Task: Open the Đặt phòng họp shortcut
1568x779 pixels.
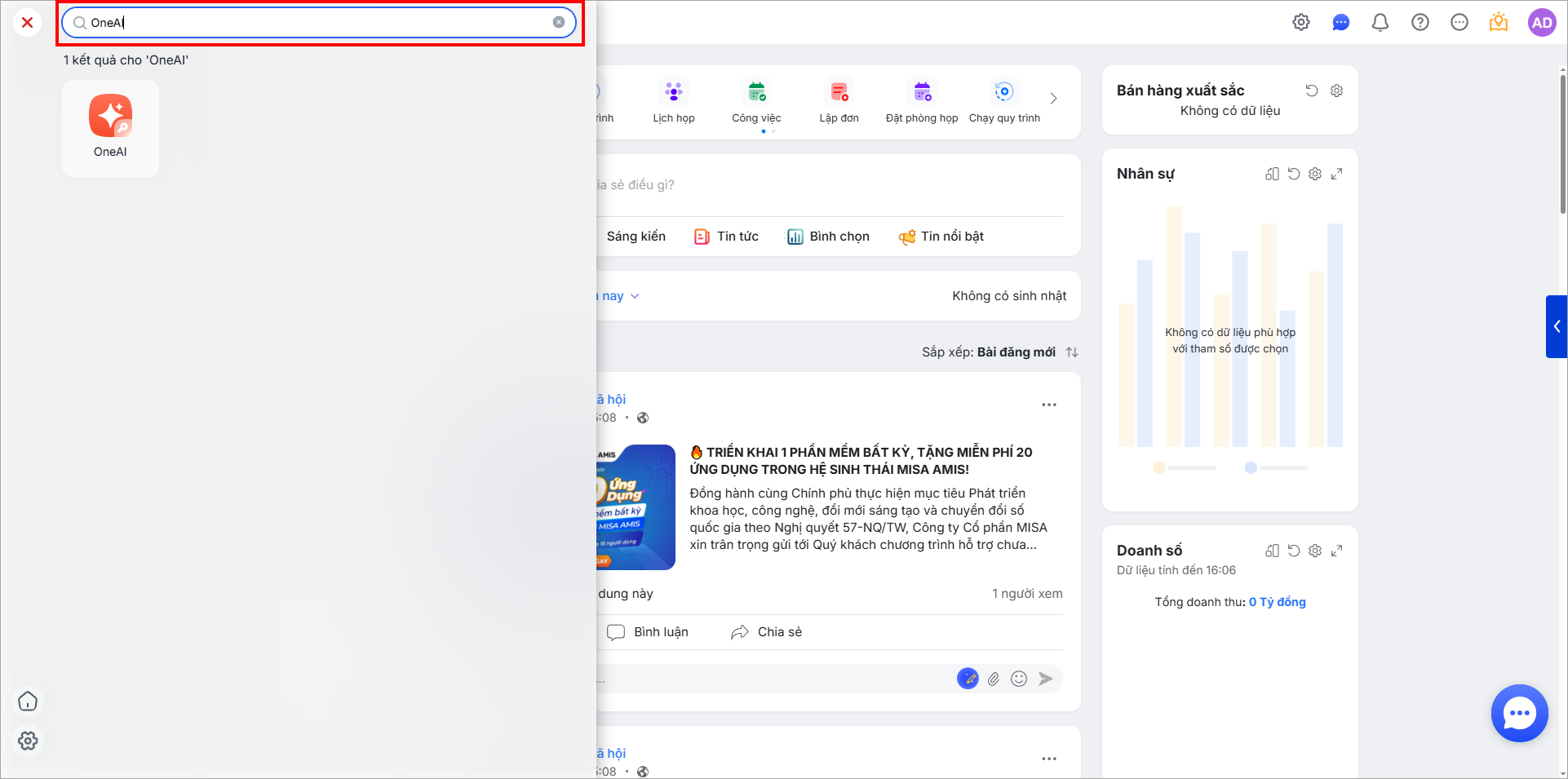Action: click(x=922, y=101)
